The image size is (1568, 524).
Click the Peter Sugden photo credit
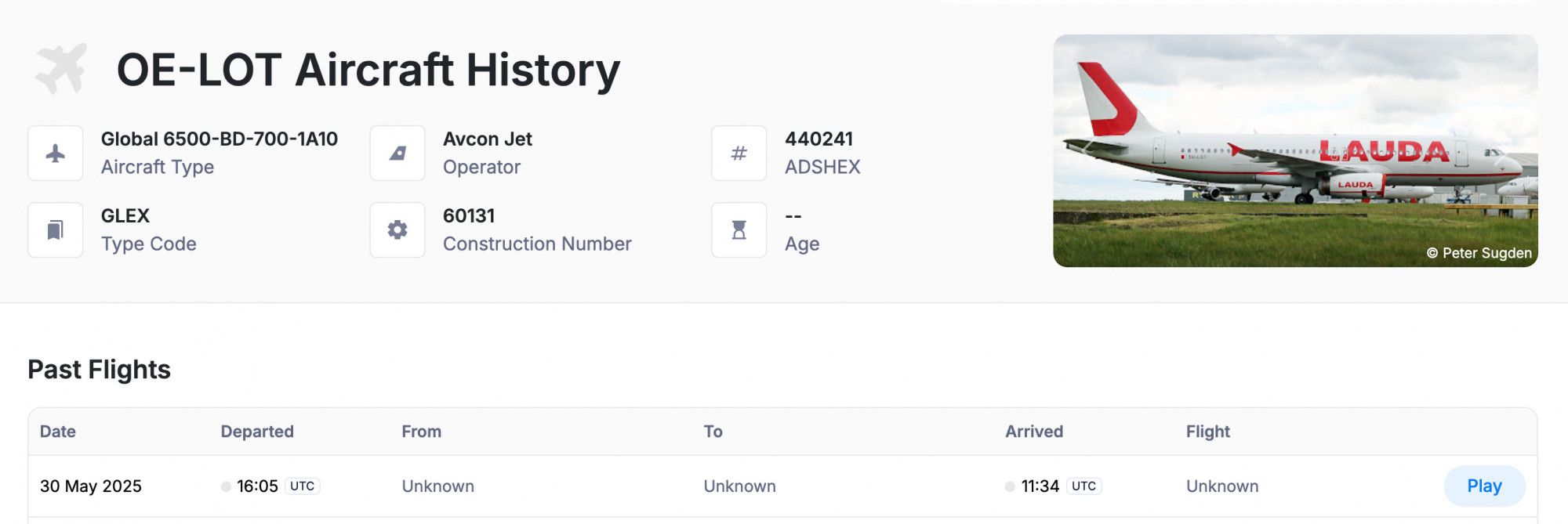(1479, 253)
